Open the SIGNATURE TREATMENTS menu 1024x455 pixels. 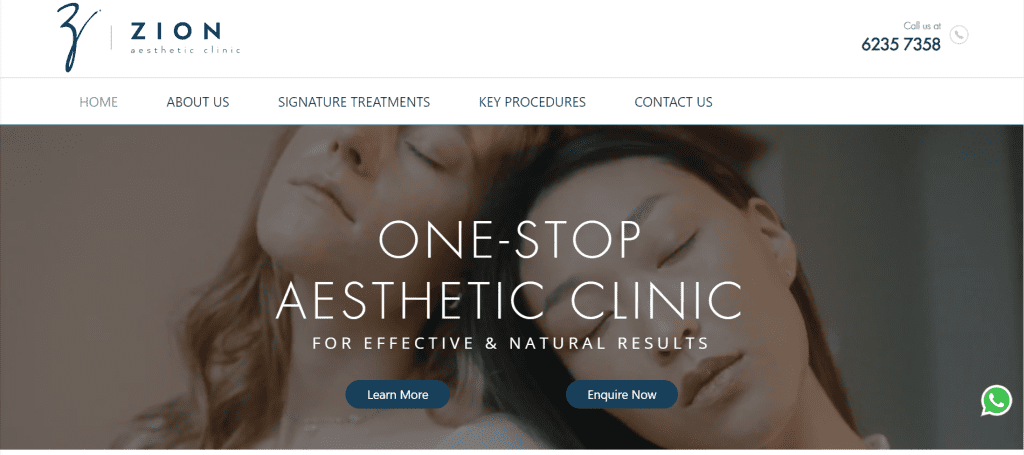[x=354, y=102]
